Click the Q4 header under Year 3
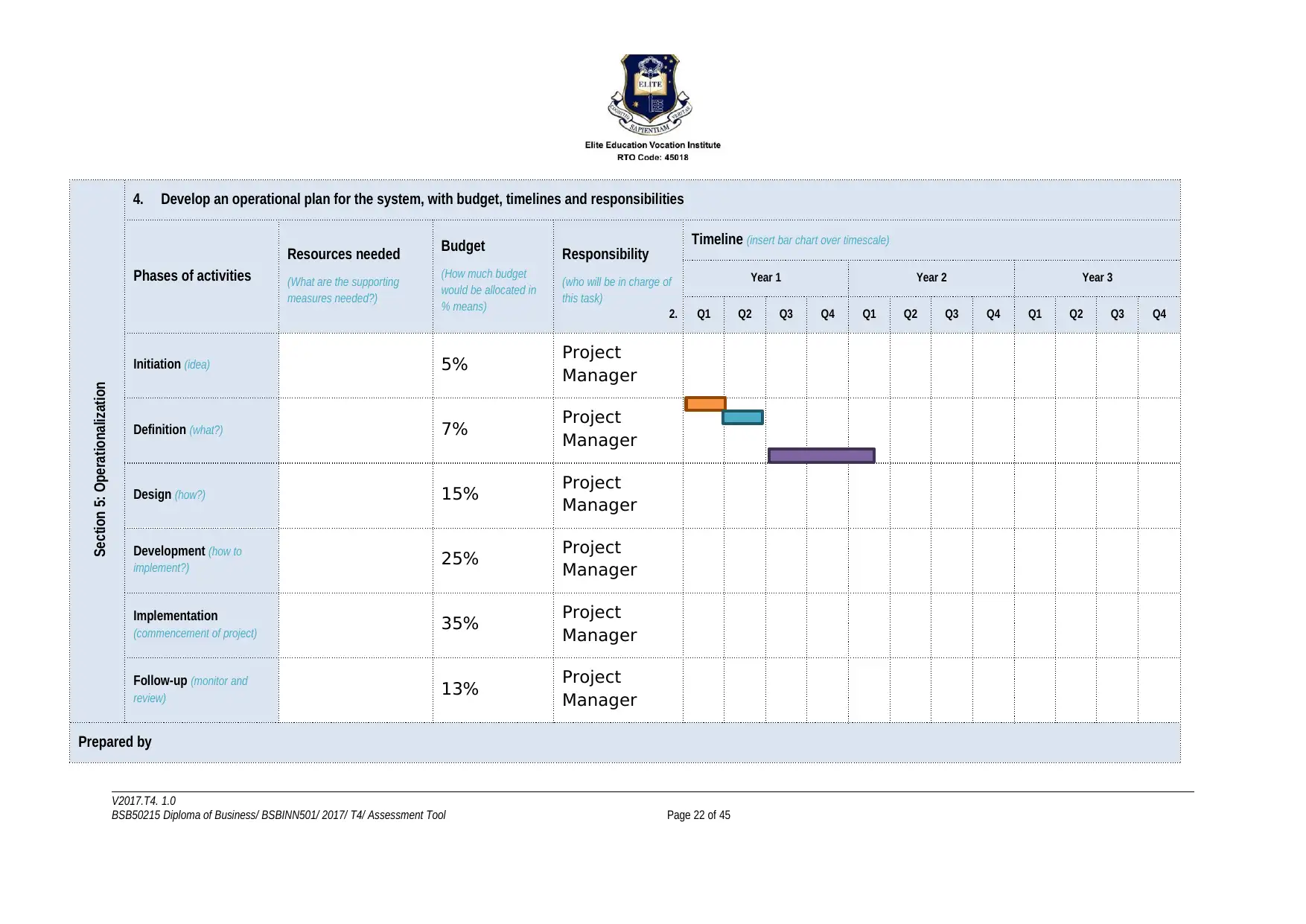The image size is (1306, 924). point(1159,314)
